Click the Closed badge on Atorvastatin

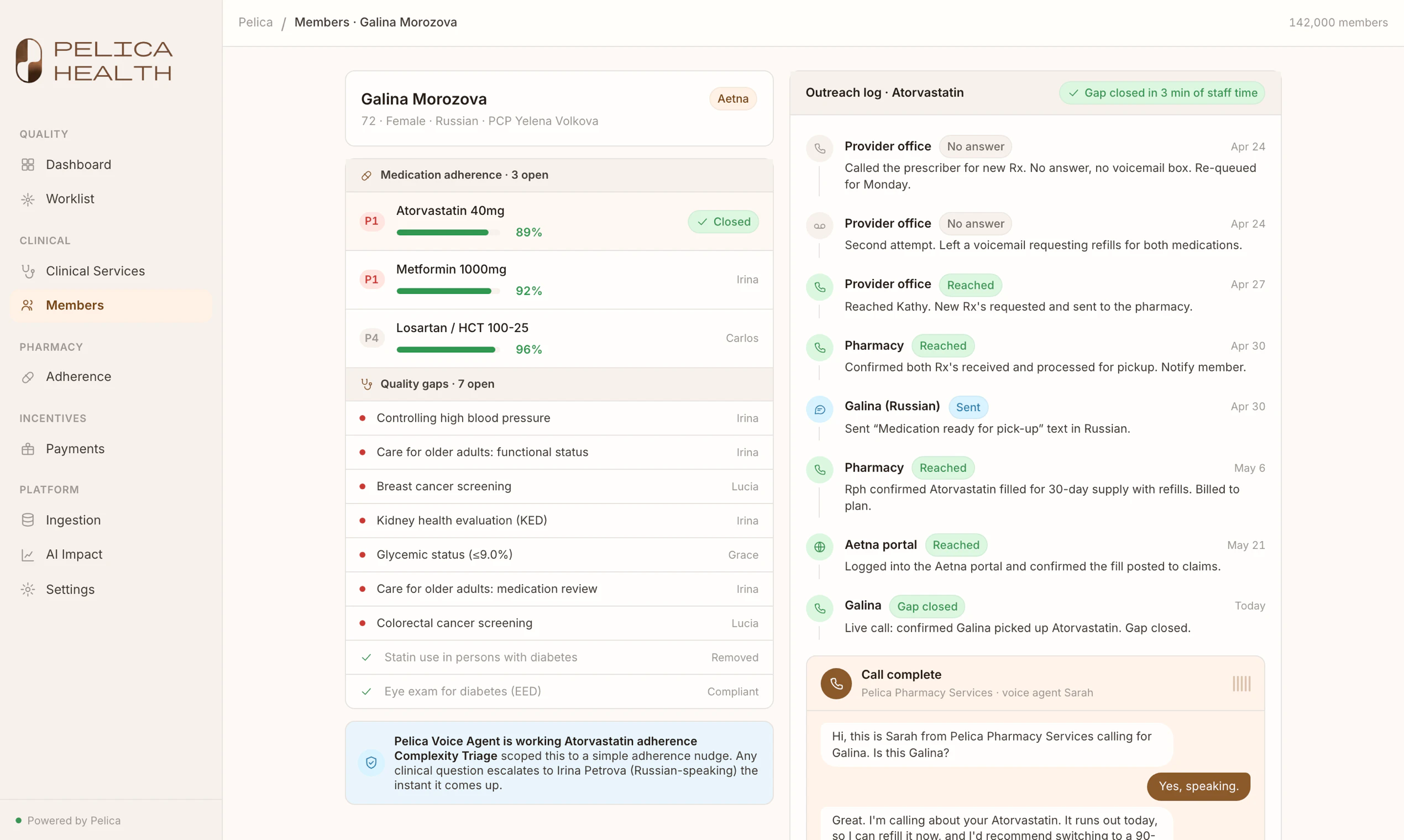(723, 222)
